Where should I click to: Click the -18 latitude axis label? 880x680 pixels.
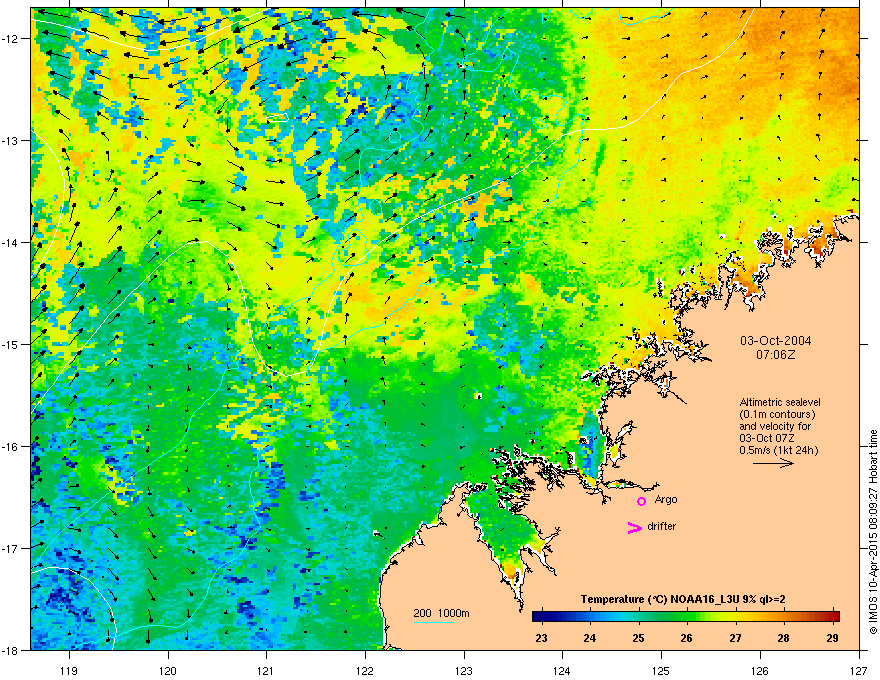point(11,650)
